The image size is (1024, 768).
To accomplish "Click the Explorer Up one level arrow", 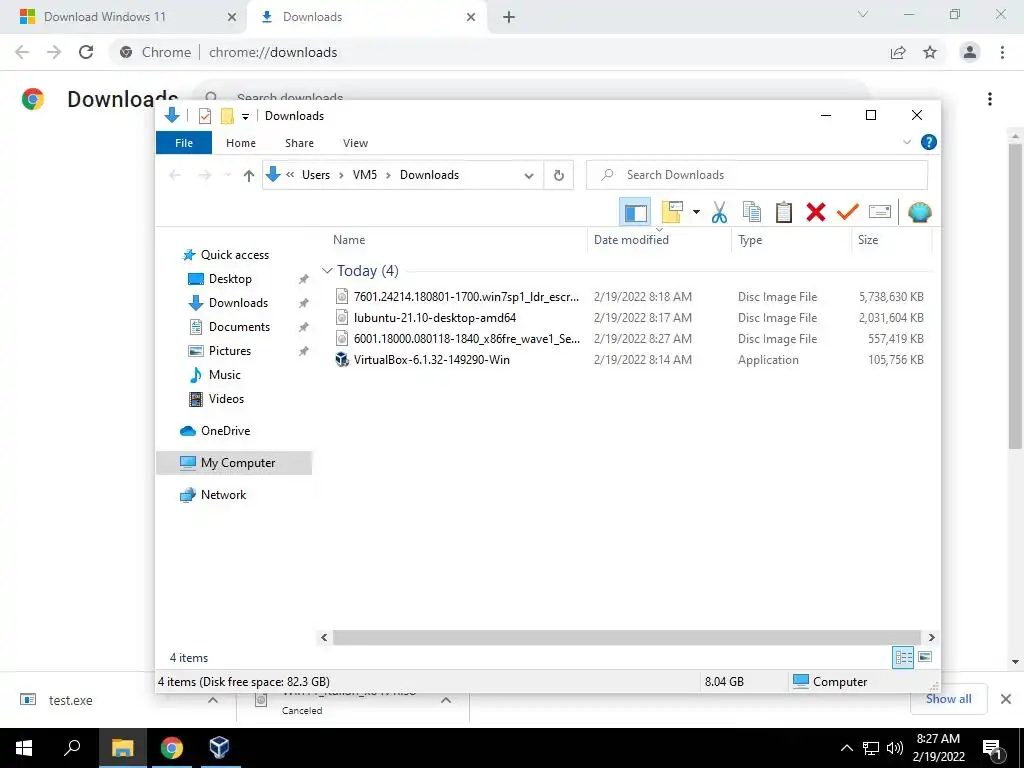I will click(248, 175).
